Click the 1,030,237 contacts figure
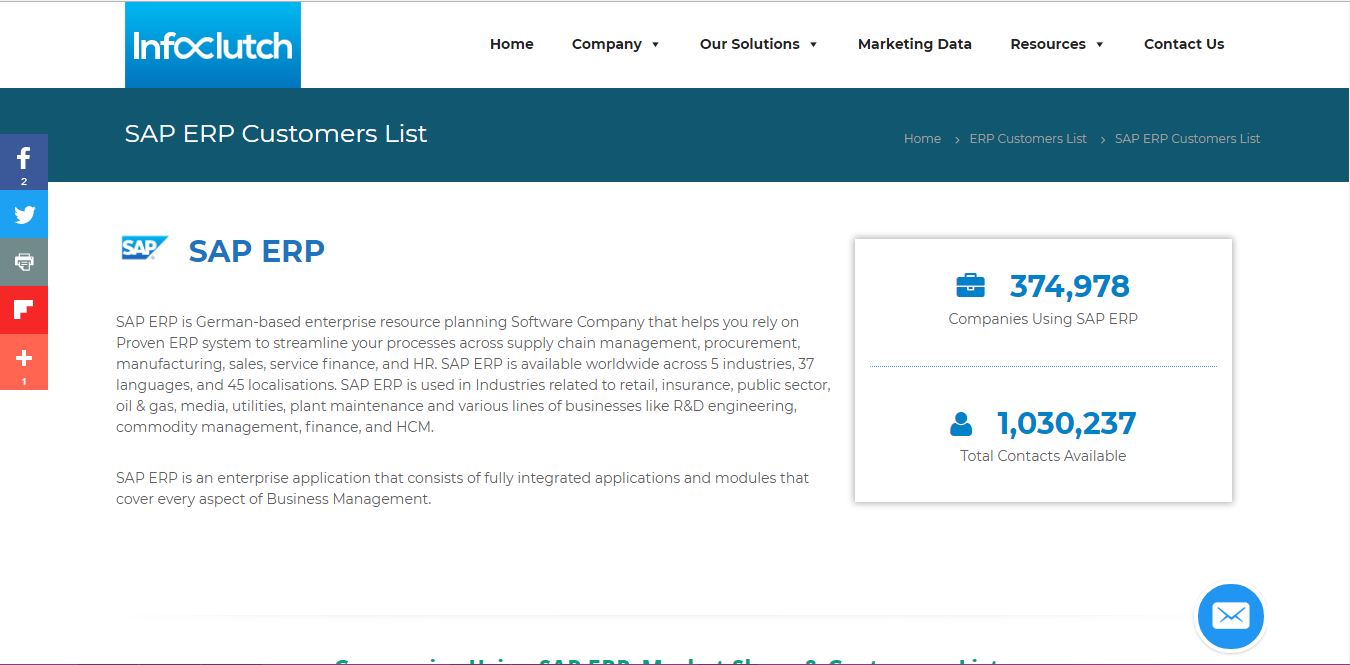 coord(1066,424)
